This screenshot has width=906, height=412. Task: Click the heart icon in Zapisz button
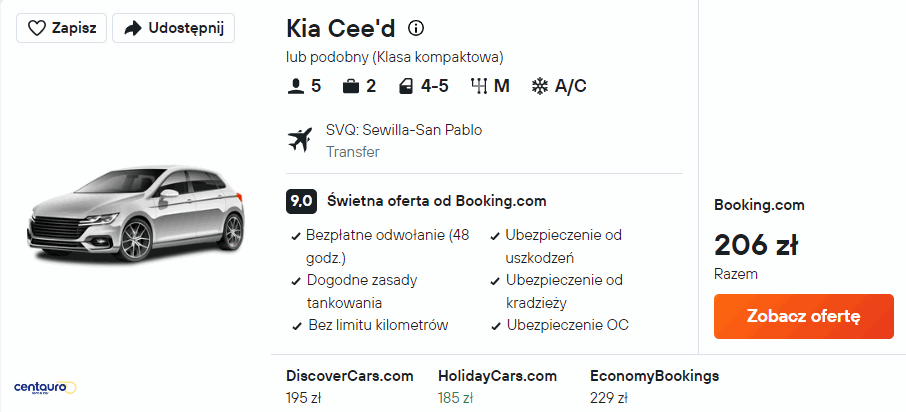coord(37,29)
